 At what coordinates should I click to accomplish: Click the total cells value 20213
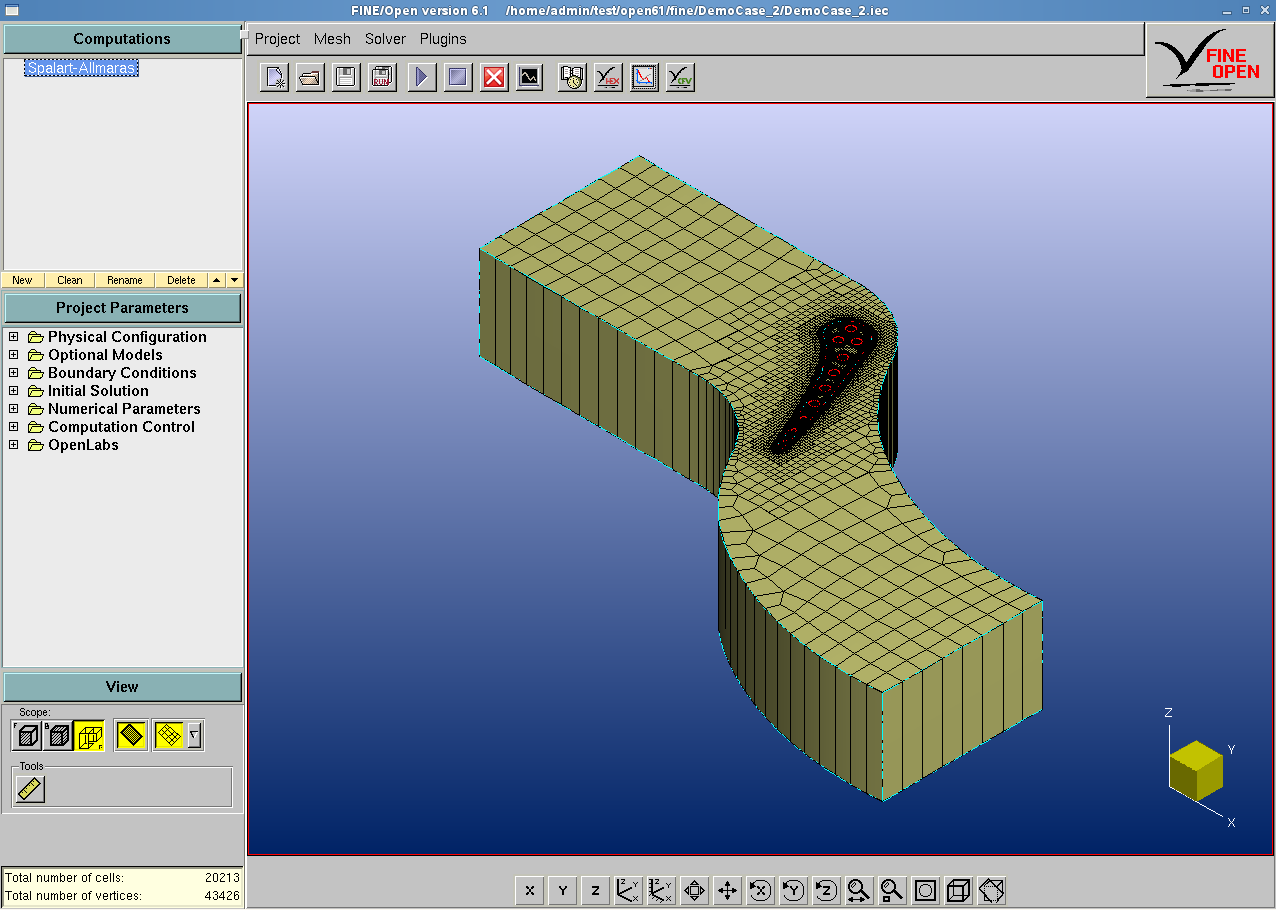click(222, 878)
